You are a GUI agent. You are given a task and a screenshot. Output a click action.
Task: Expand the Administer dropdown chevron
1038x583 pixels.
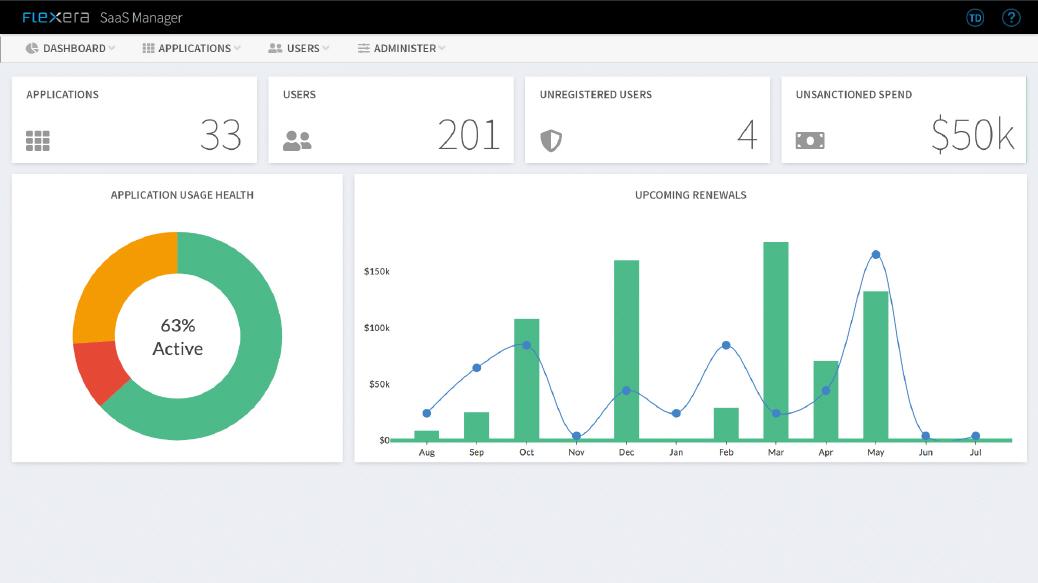pos(442,48)
